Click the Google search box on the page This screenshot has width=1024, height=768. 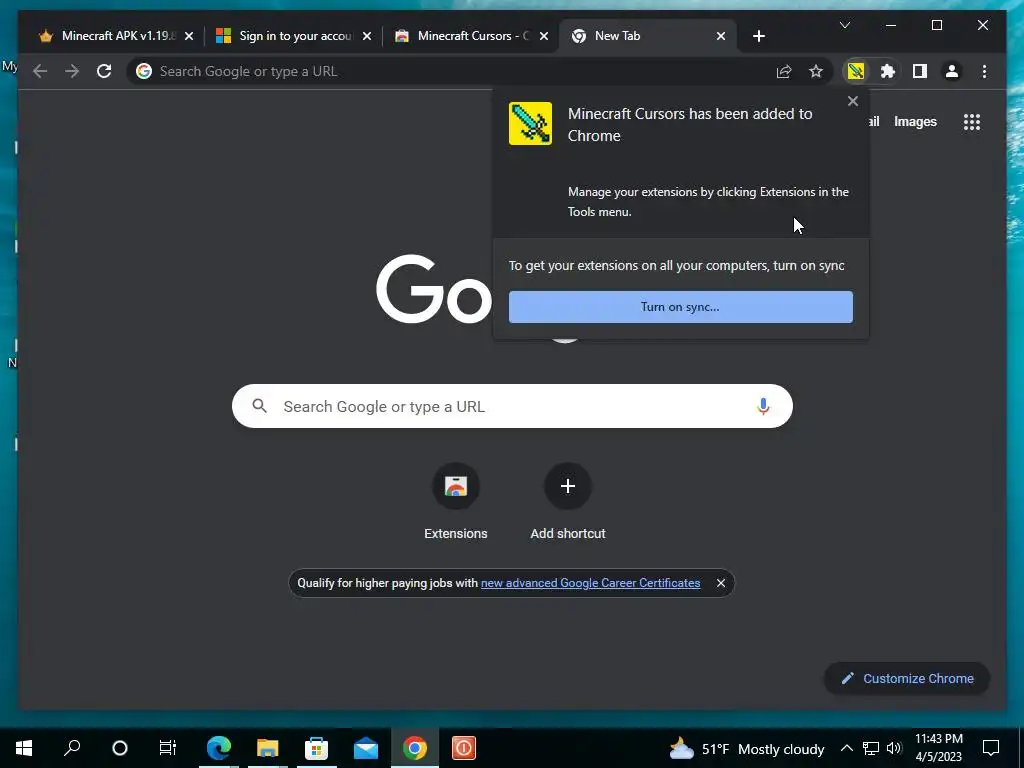tap(512, 406)
